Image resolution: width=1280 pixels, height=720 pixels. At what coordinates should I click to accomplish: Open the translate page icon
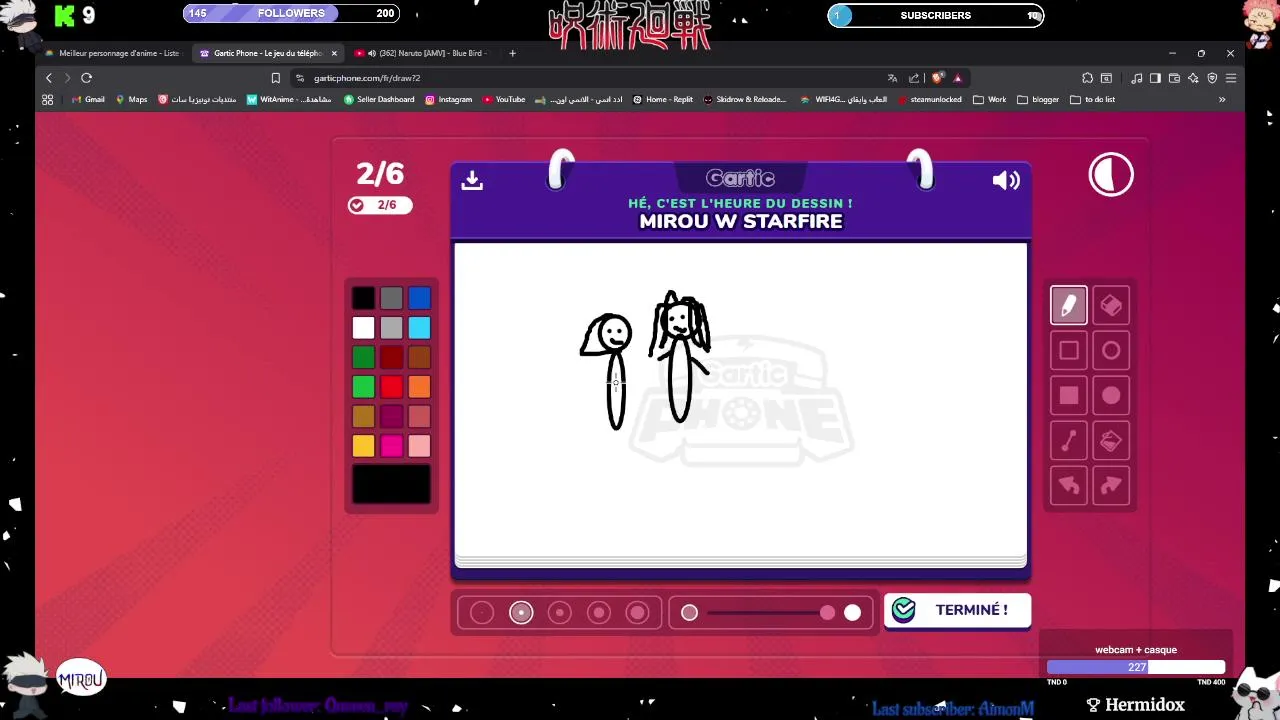click(x=892, y=78)
